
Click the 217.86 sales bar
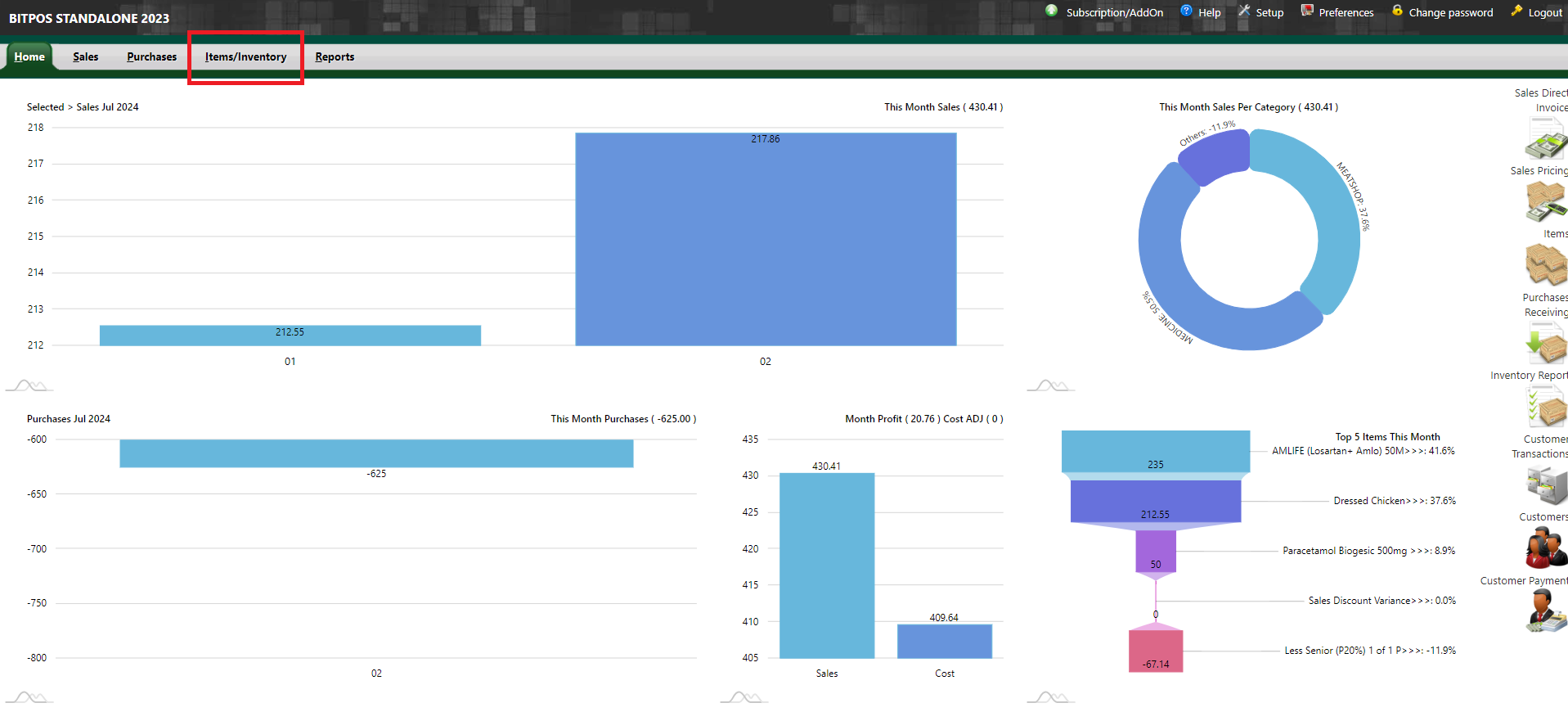pyautogui.click(x=766, y=239)
